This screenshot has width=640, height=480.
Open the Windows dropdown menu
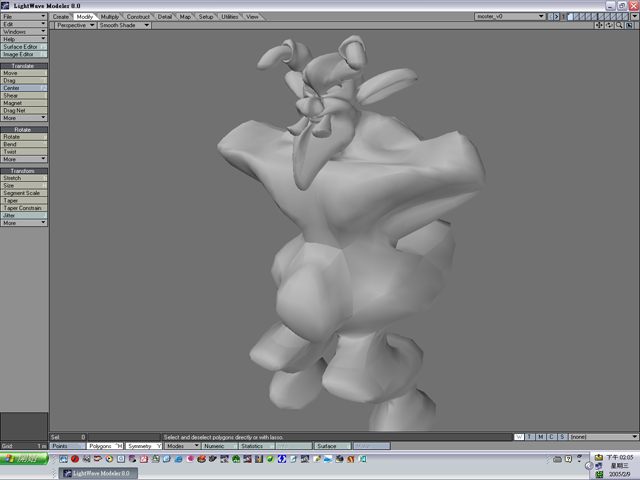[x=24, y=31]
